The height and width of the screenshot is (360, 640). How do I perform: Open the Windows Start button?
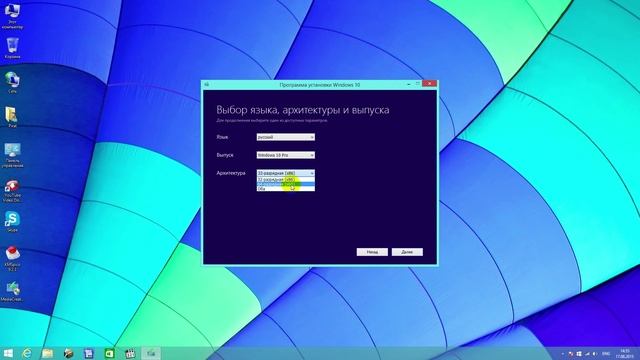pyautogui.click(x=8, y=353)
